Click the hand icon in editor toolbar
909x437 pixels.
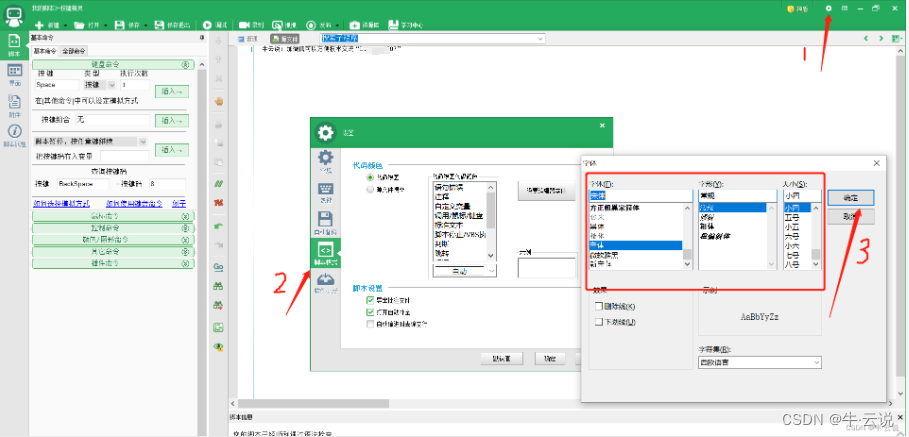[x=219, y=100]
